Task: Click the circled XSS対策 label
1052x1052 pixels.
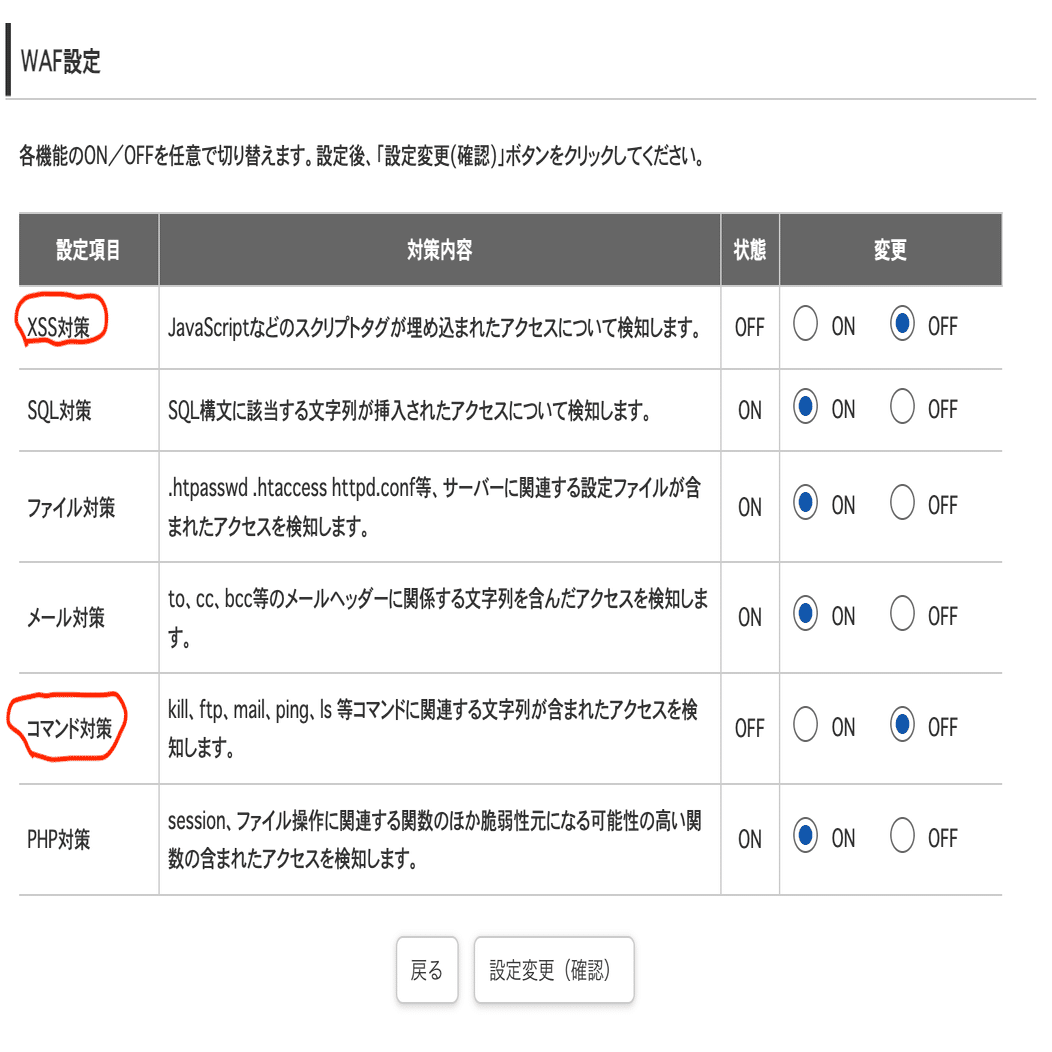Action: click(x=58, y=324)
